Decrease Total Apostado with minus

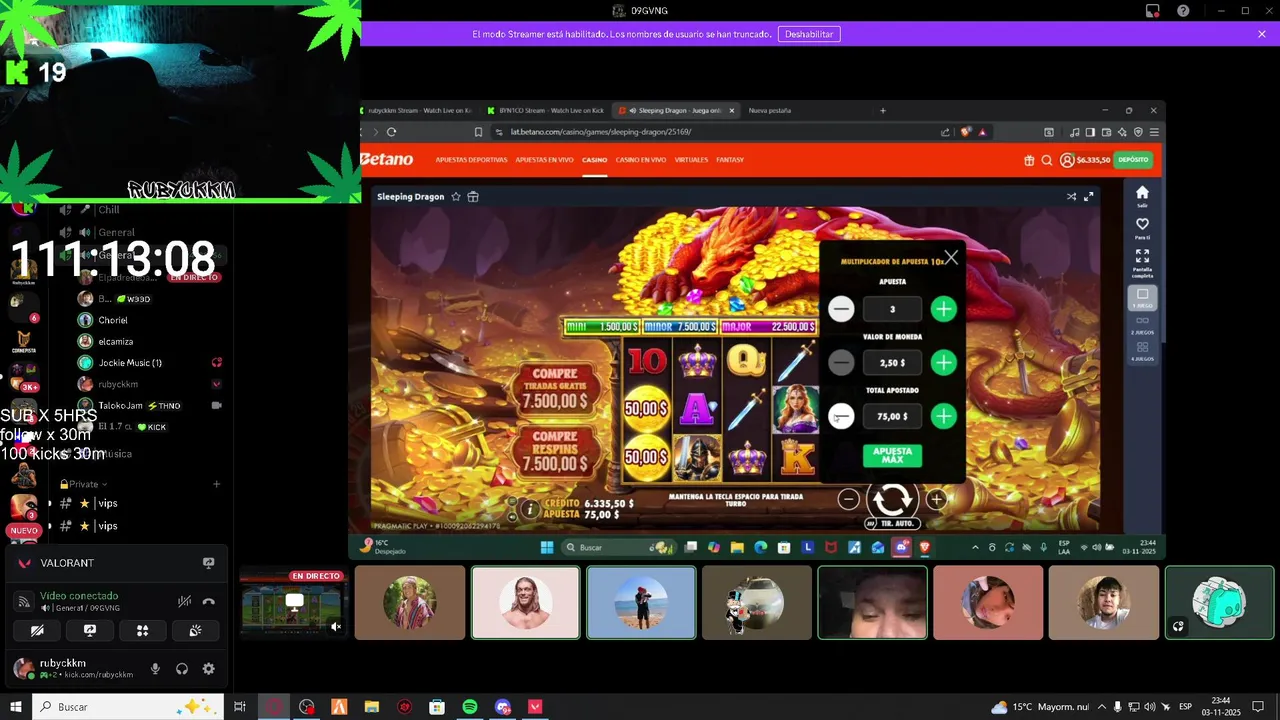coord(841,416)
